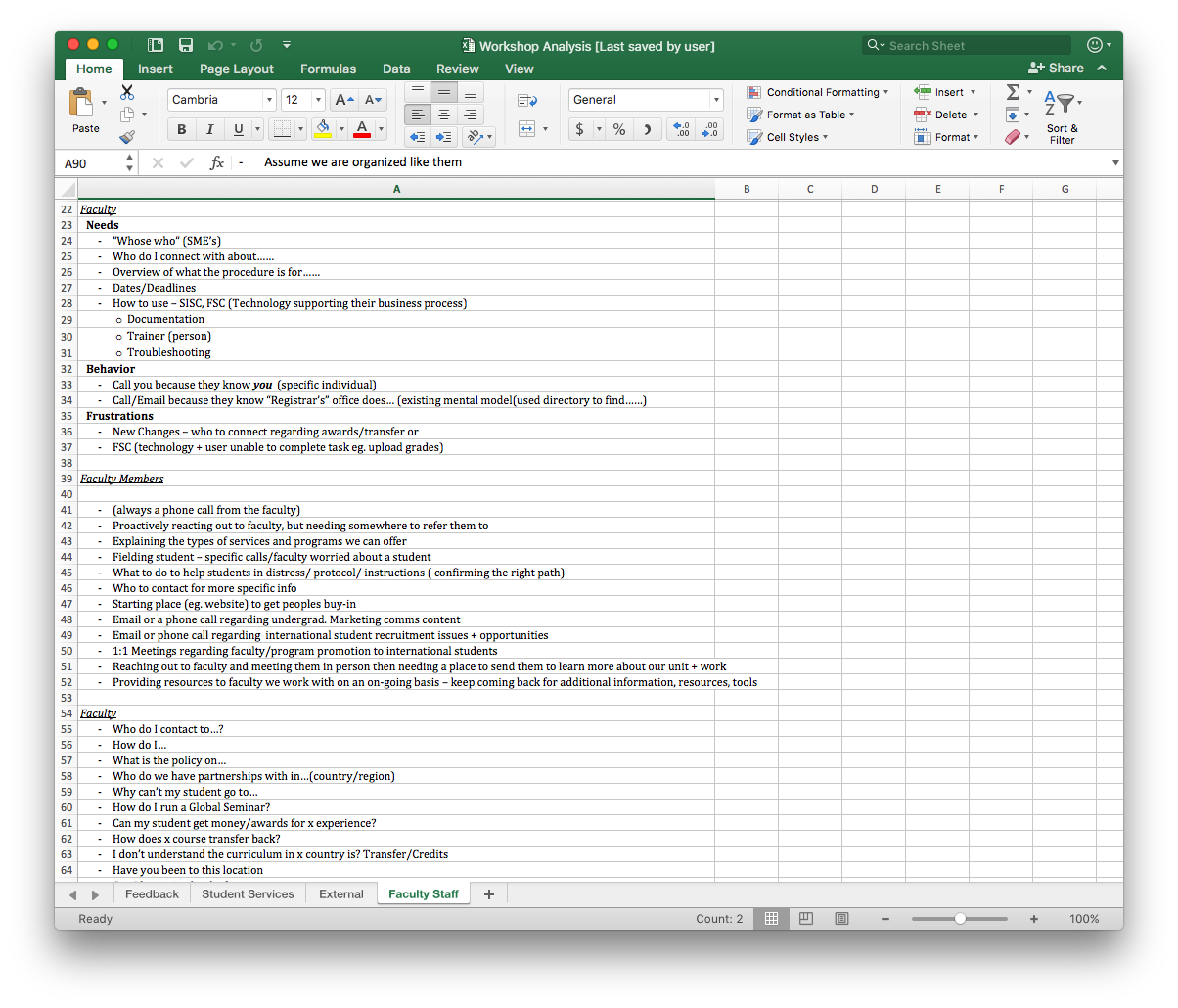
Task: Switch to the Student Services sheet tab
Action: pyautogui.click(x=248, y=893)
